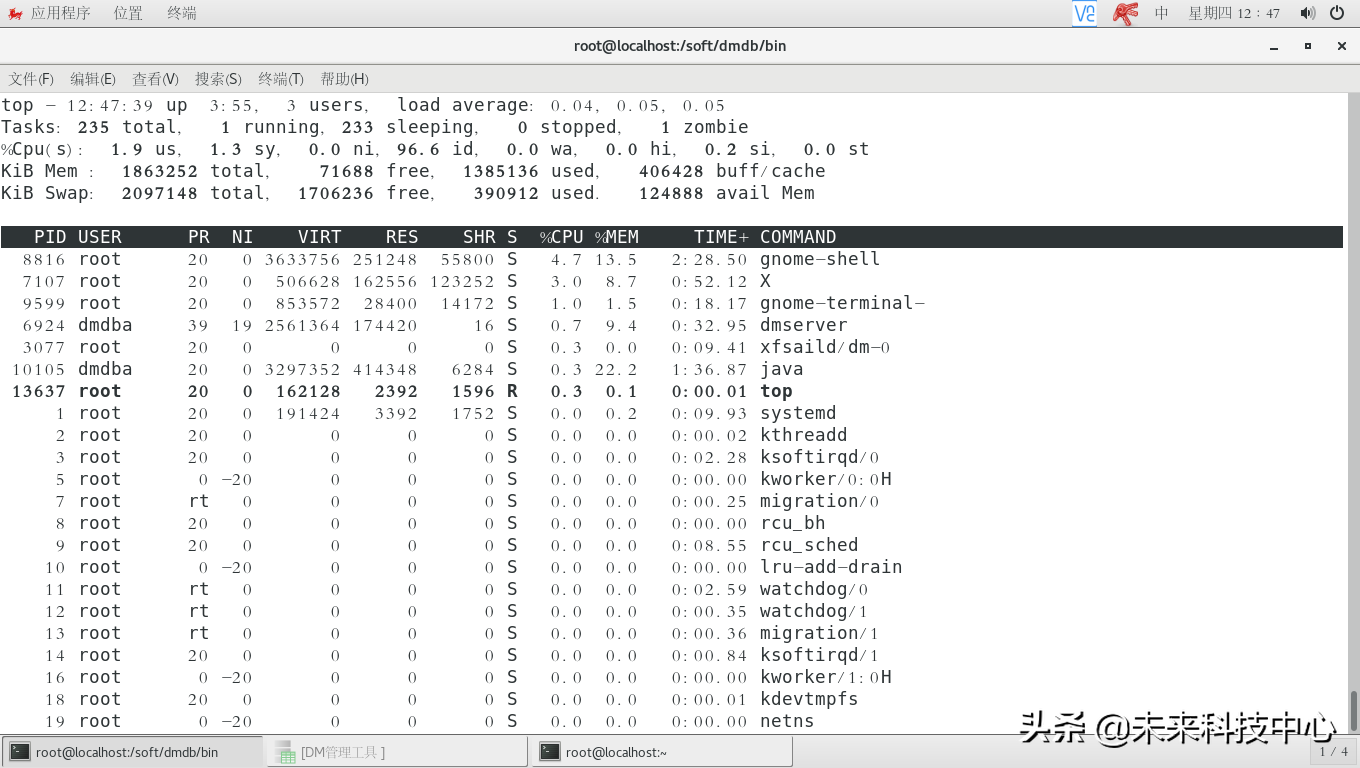
Task: Click the xfsaild/dm-0 command text
Action: tap(825, 347)
